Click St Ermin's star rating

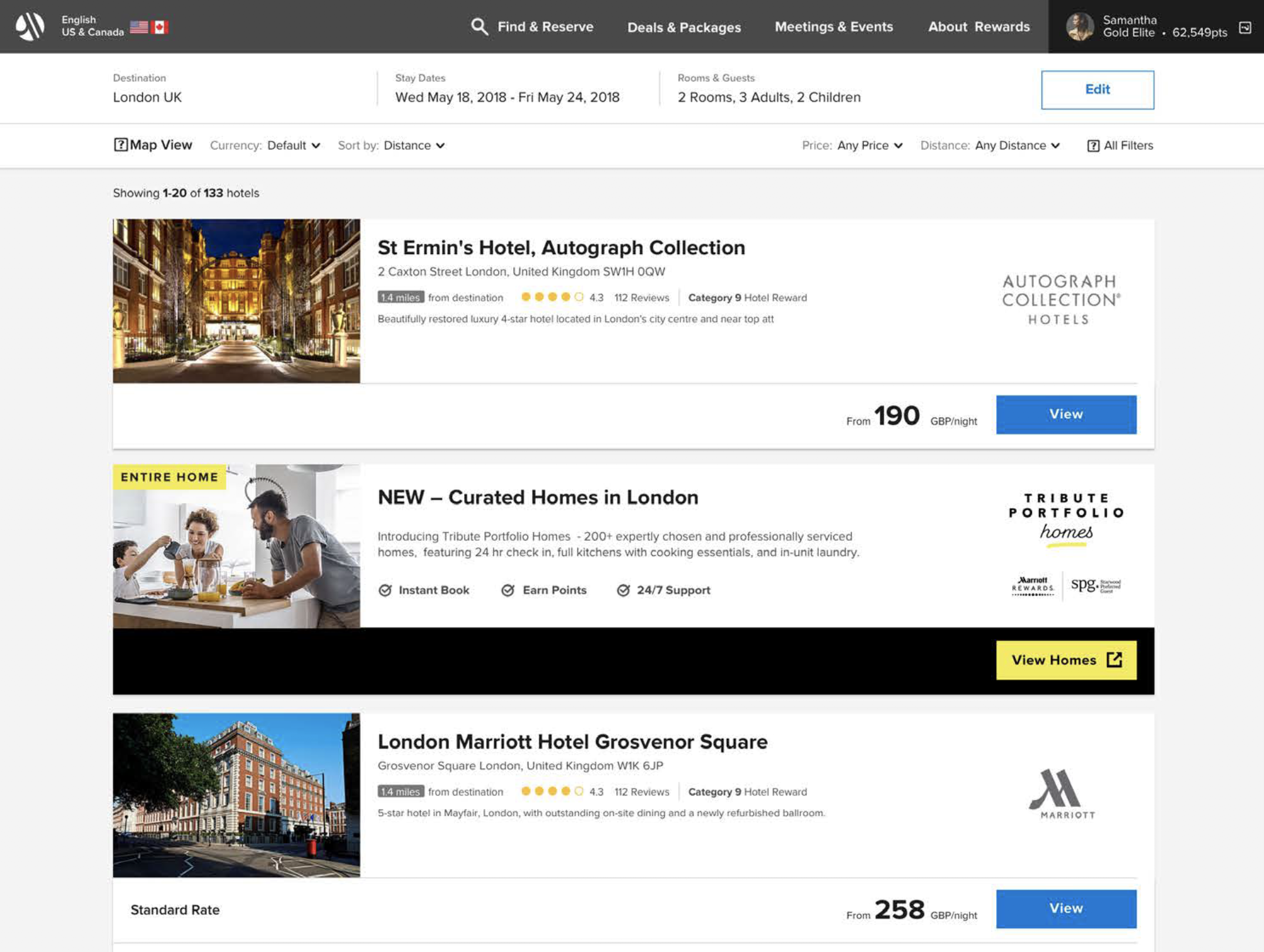(552, 297)
